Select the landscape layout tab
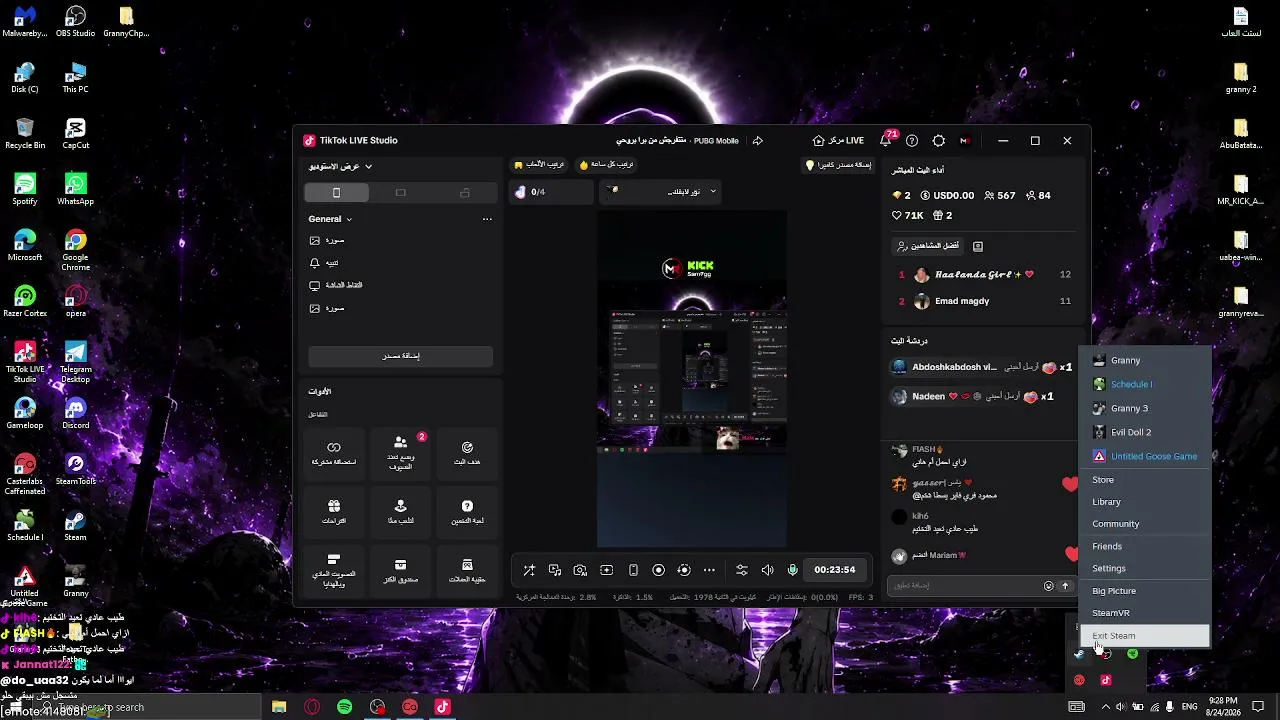This screenshot has height=720, width=1280. click(x=400, y=193)
